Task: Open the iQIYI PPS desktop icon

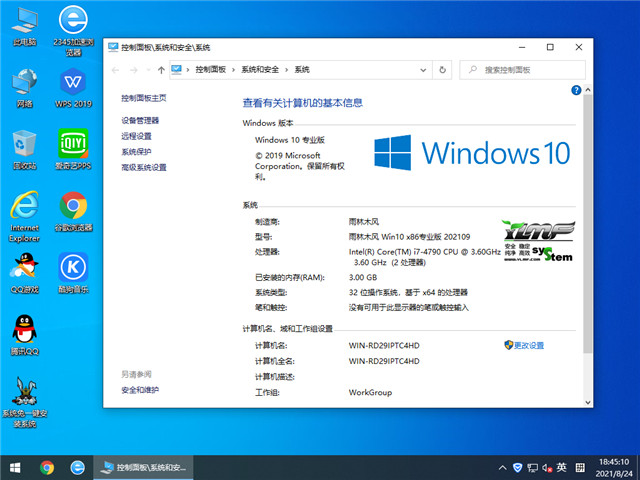Action: click(x=72, y=143)
